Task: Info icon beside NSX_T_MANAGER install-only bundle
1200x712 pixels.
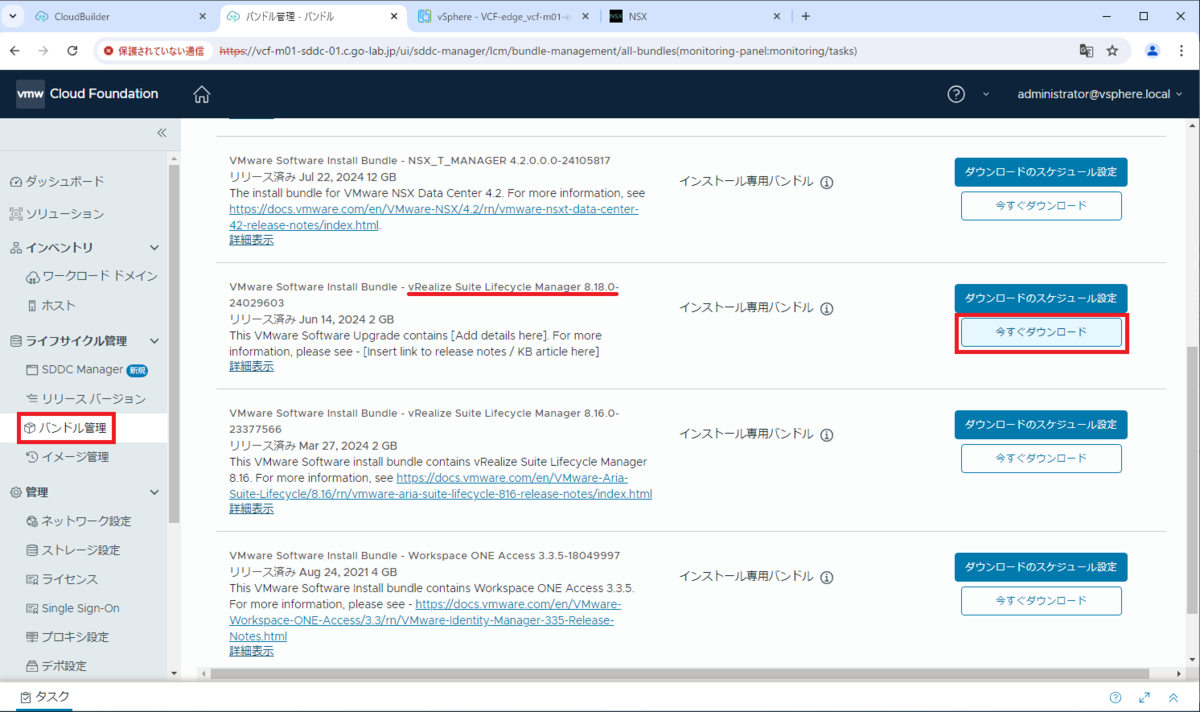Action: point(827,182)
